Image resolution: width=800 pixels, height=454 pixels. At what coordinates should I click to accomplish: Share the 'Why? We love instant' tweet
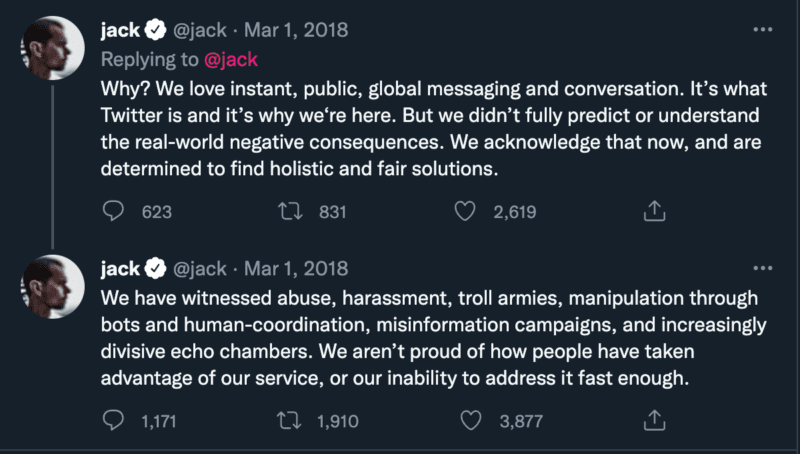[x=654, y=211]
